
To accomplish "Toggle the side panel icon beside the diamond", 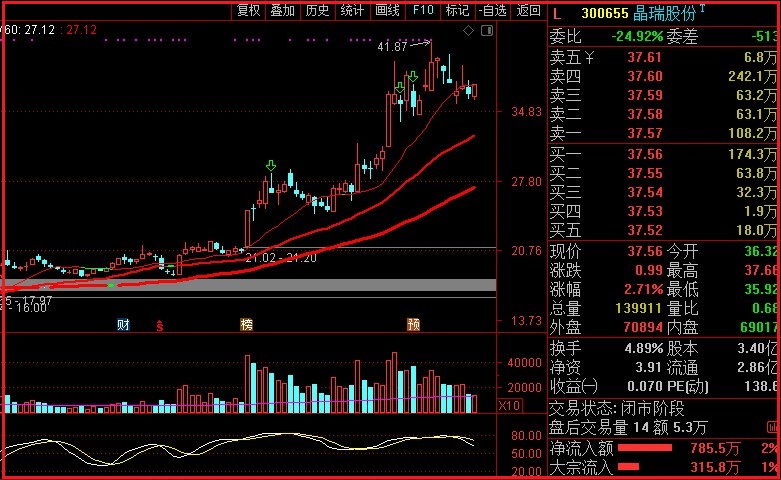I will 487,31.
